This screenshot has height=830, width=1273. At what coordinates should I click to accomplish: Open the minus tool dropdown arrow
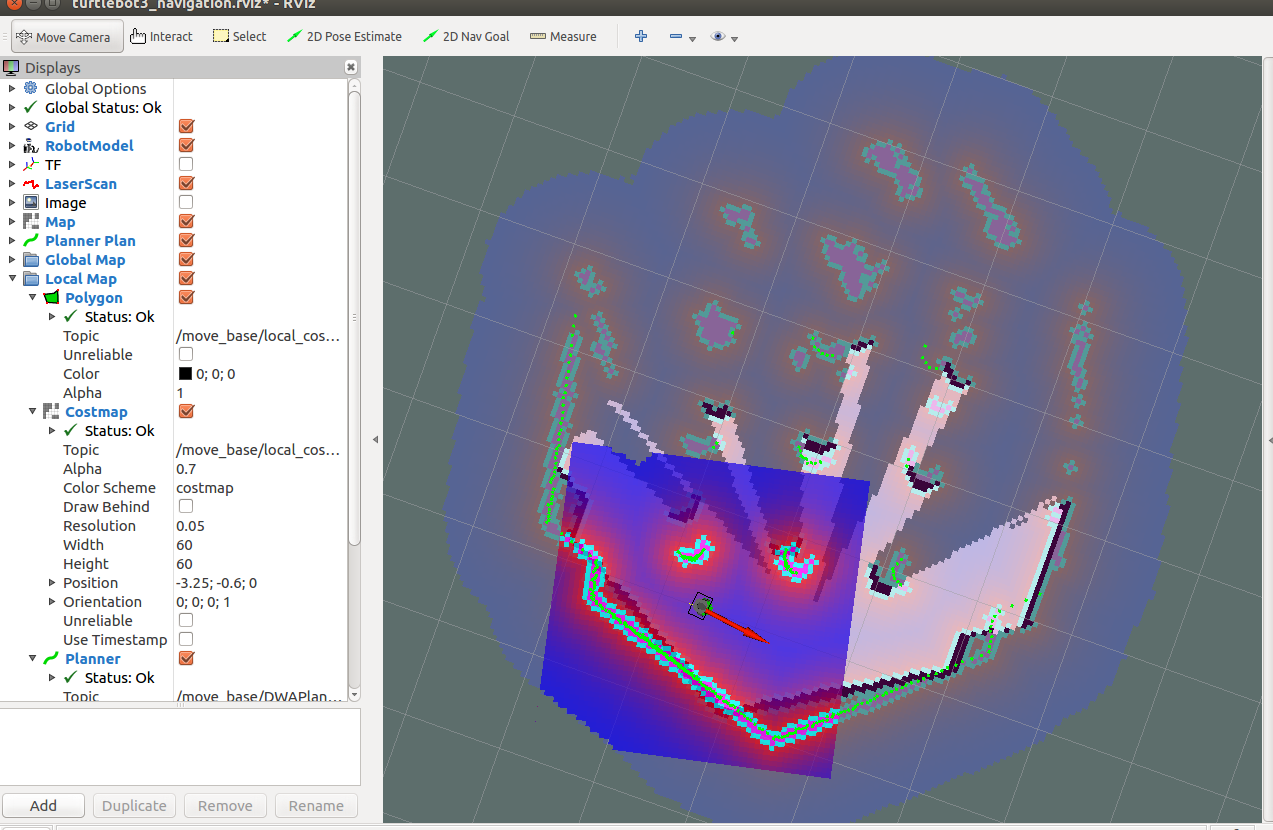[693, 39]
